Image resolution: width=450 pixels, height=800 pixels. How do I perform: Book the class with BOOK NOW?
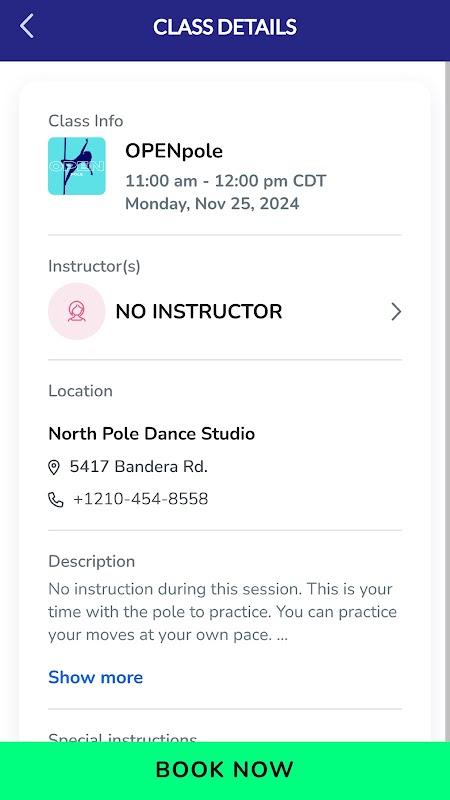(225, 770)
